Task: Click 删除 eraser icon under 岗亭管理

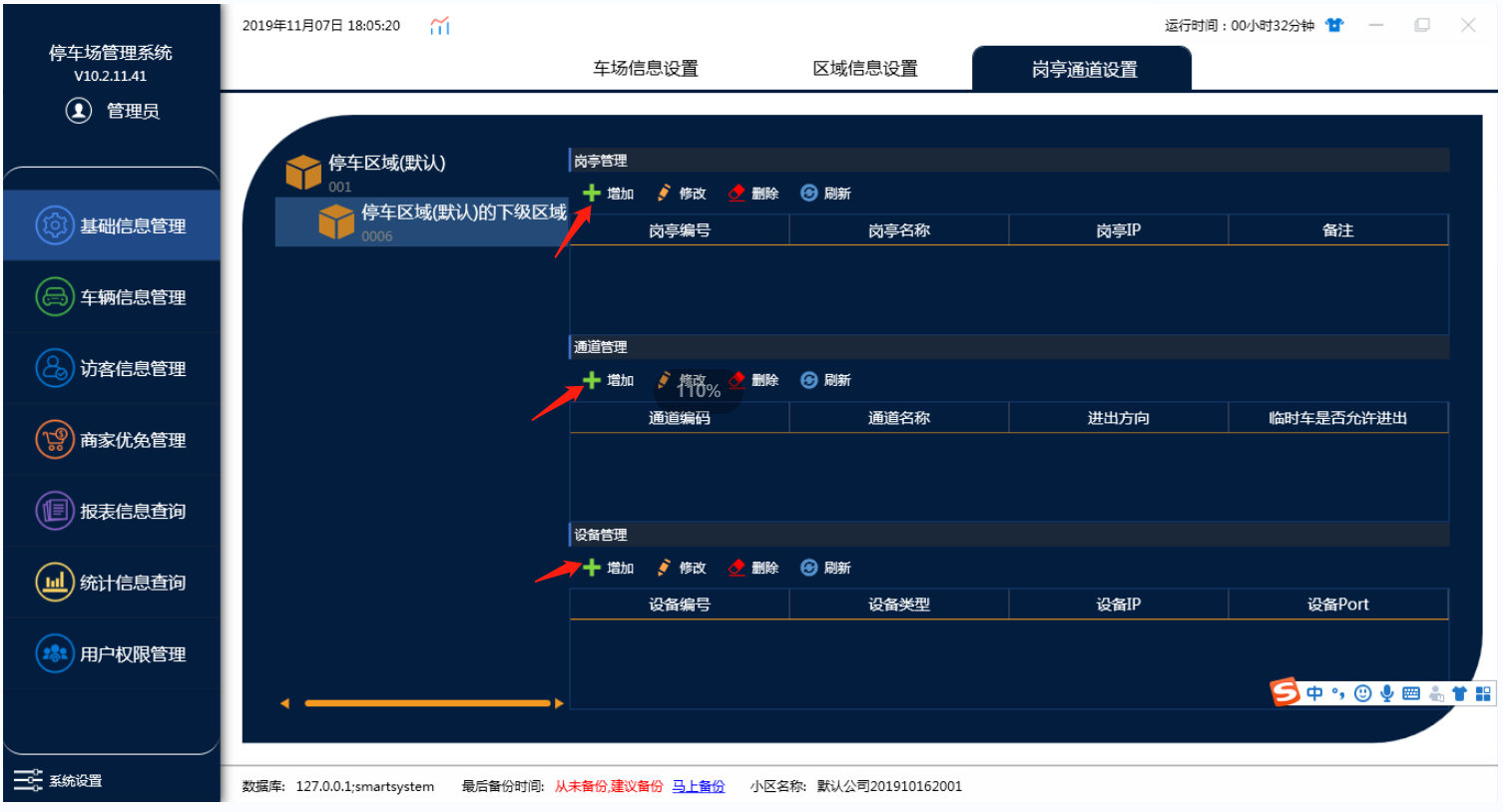Action: tap(737, 193)
